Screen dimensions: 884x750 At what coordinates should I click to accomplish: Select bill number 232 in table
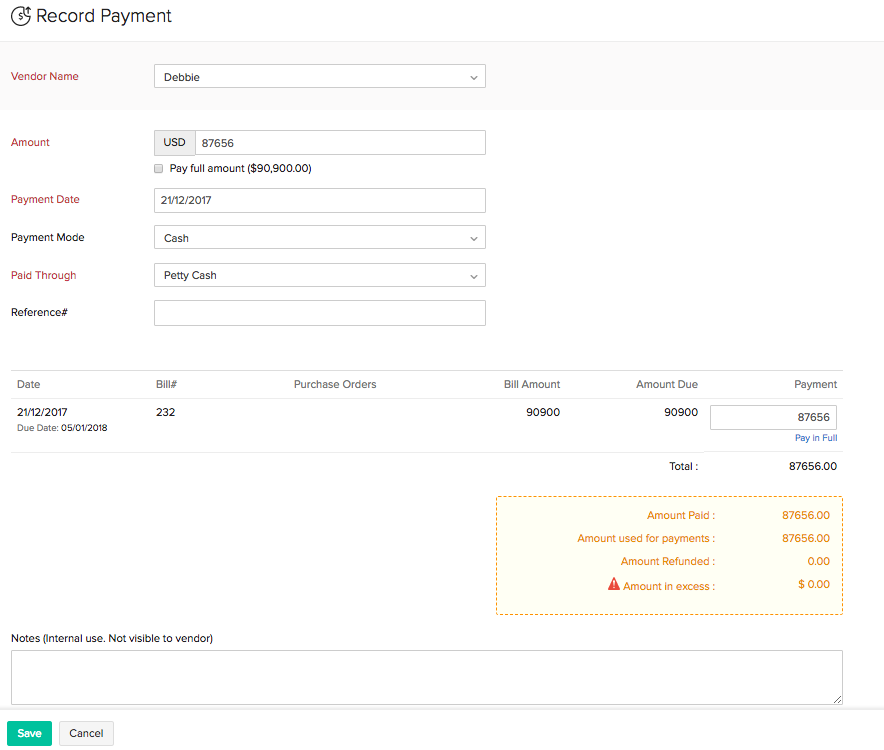[166, 412]
